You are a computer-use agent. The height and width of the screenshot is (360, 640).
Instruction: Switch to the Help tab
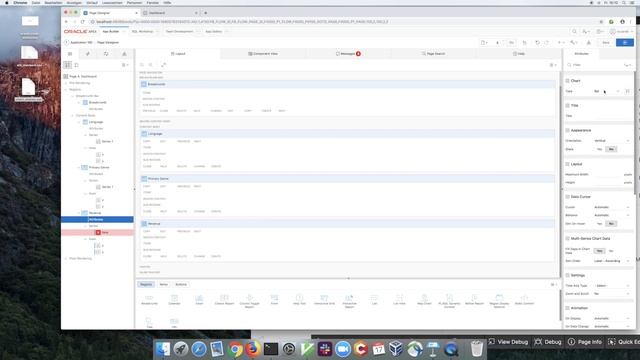tap(519, 54)
